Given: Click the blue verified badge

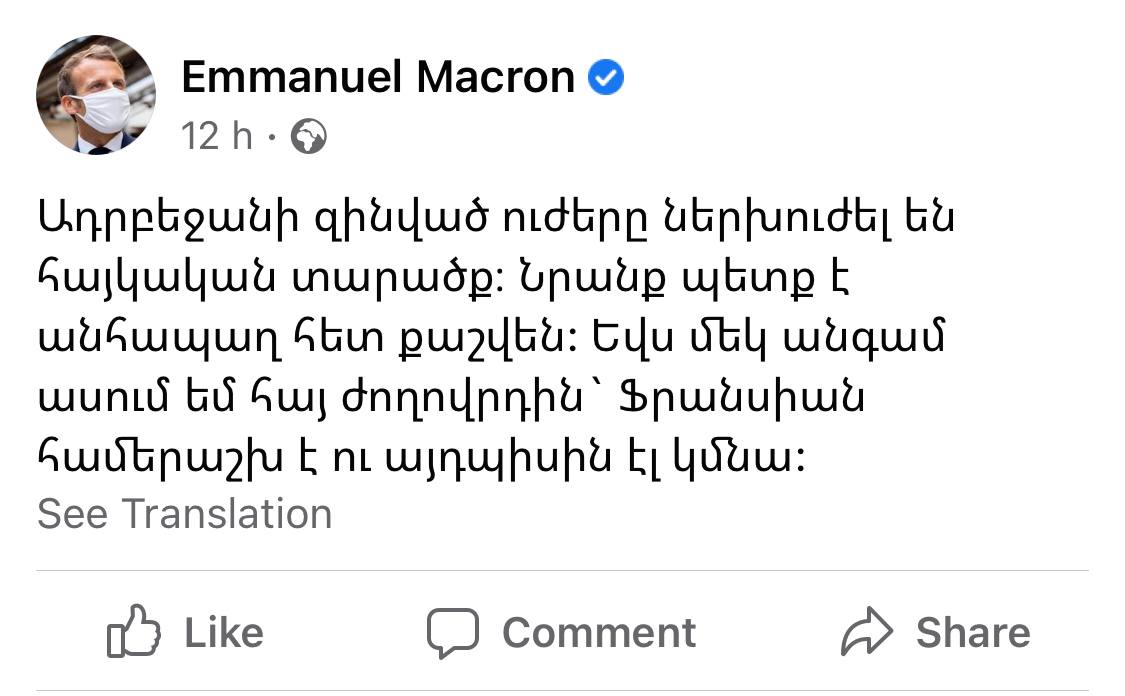Looking at the screenshot, I should pos(606,78).
